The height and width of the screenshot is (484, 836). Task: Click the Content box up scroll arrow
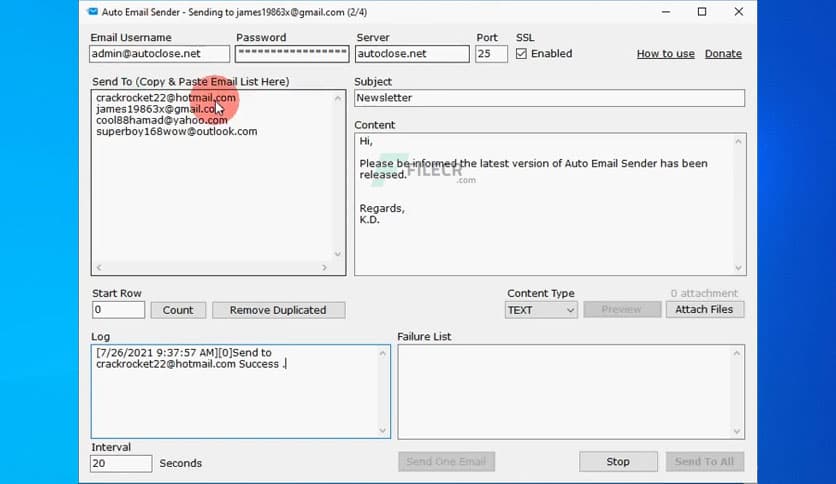[x=738, y=141]
